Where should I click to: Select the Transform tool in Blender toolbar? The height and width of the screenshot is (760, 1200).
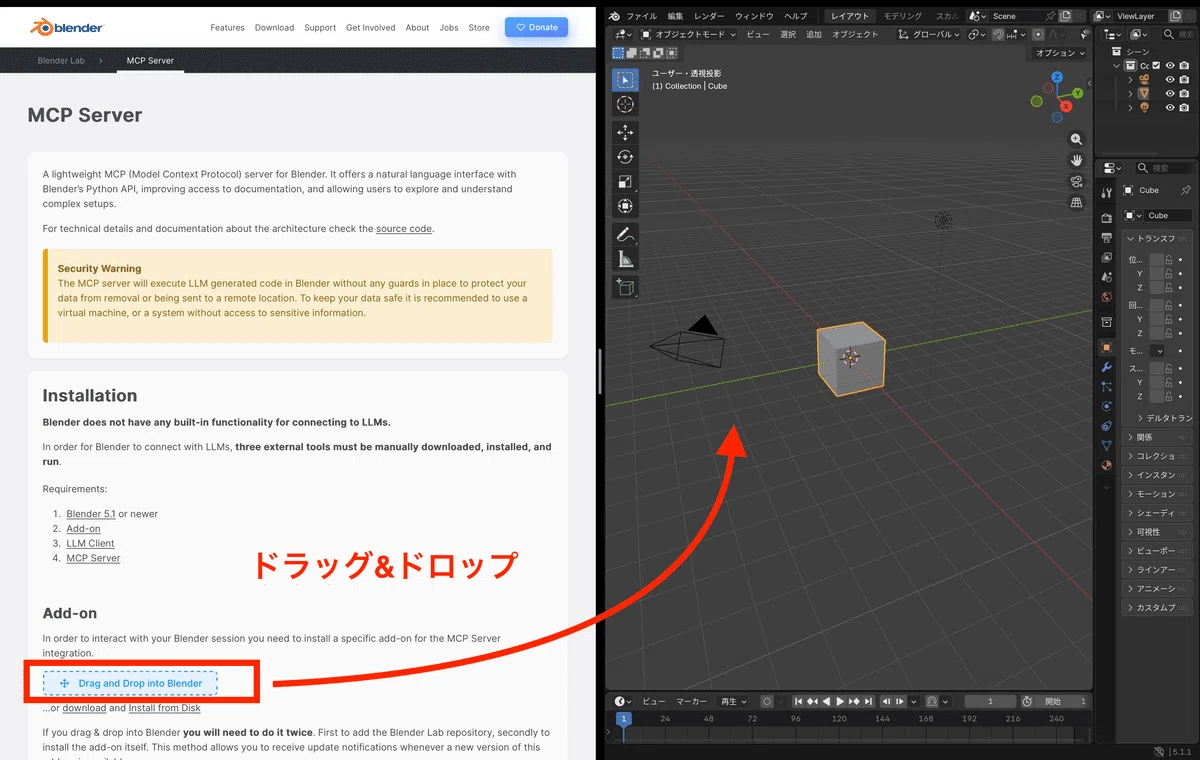[625, 206]
